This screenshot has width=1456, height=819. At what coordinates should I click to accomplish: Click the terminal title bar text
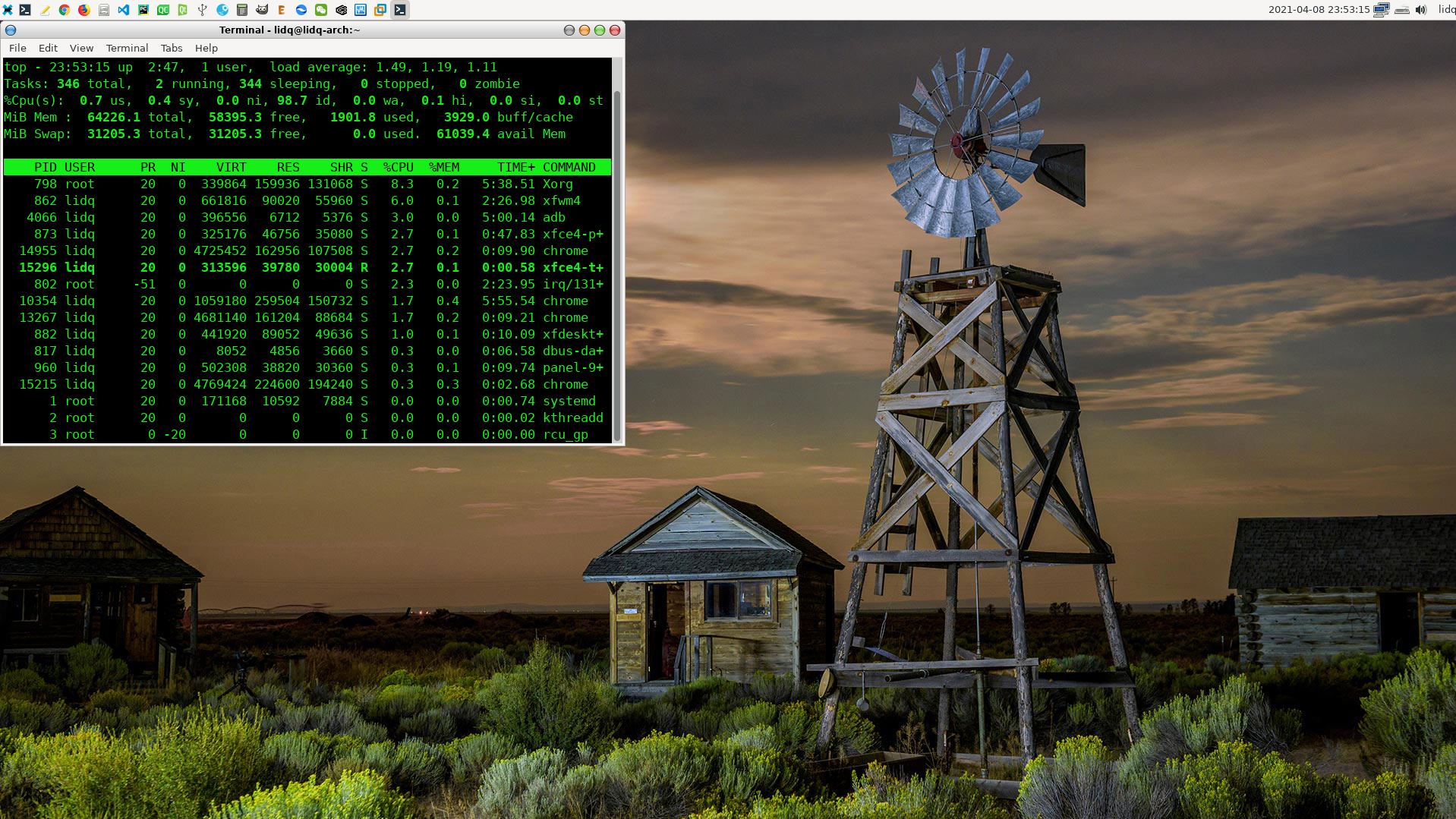(289, 30)
